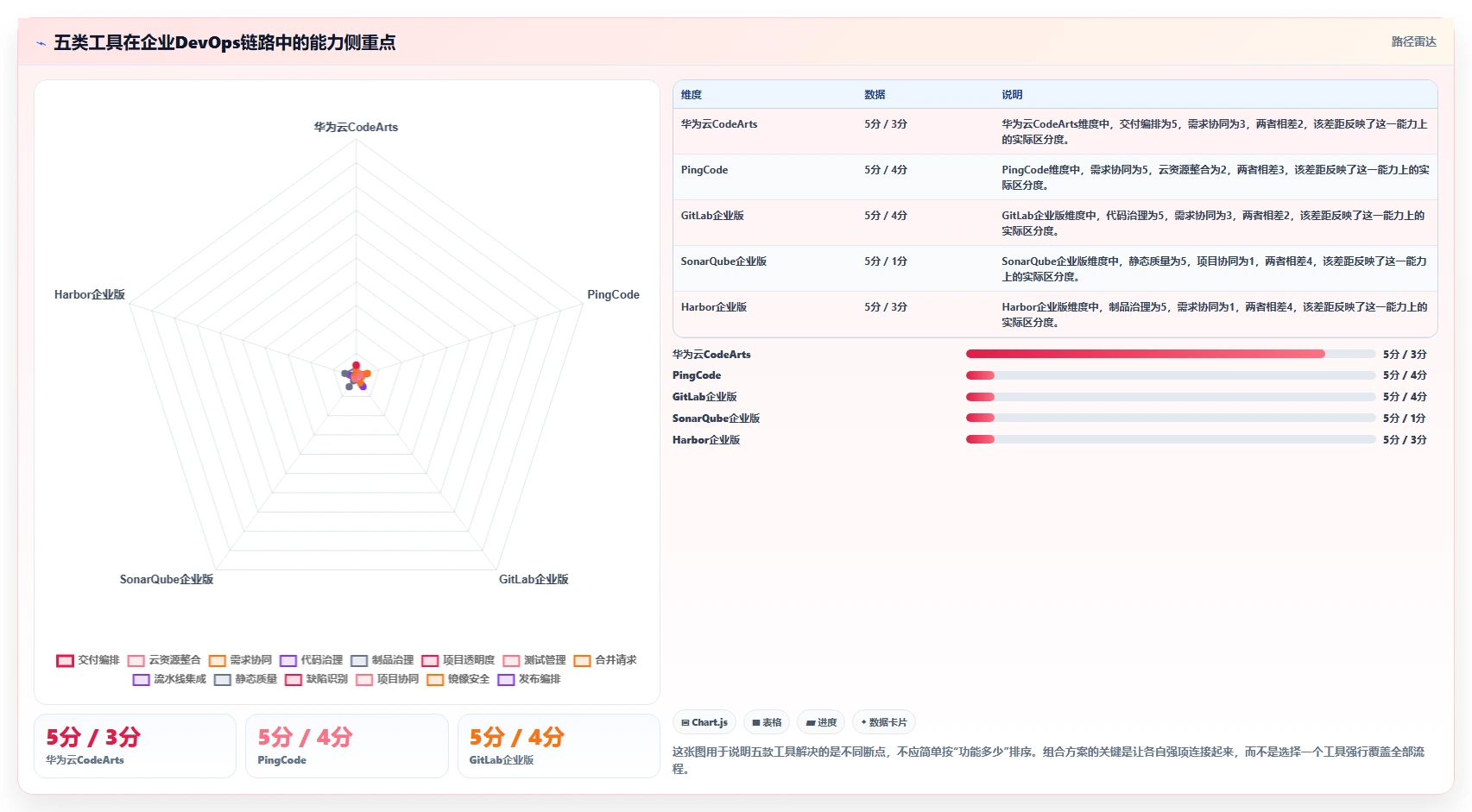The width and height of the screenshot is (1472, 812).
Task: Click the PingCode description text in table
Action: (1216, 177)
